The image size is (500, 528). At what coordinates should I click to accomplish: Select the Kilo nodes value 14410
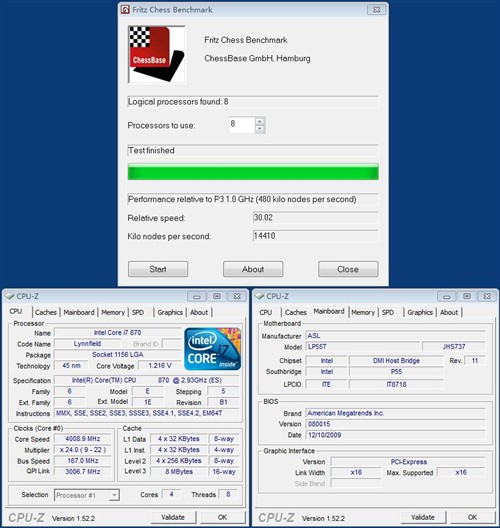(315, 236)
